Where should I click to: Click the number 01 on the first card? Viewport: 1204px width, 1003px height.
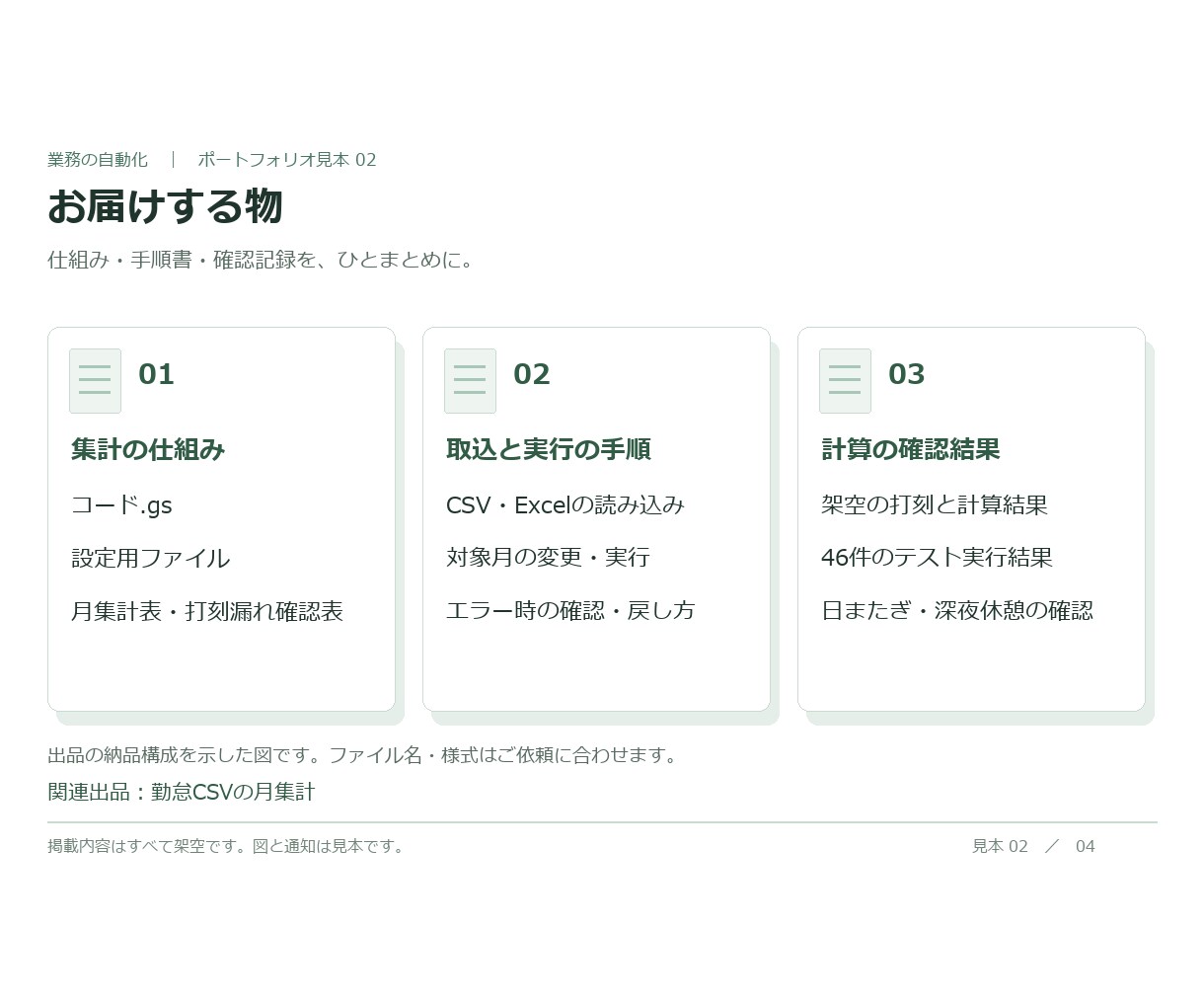pos(156,374)
